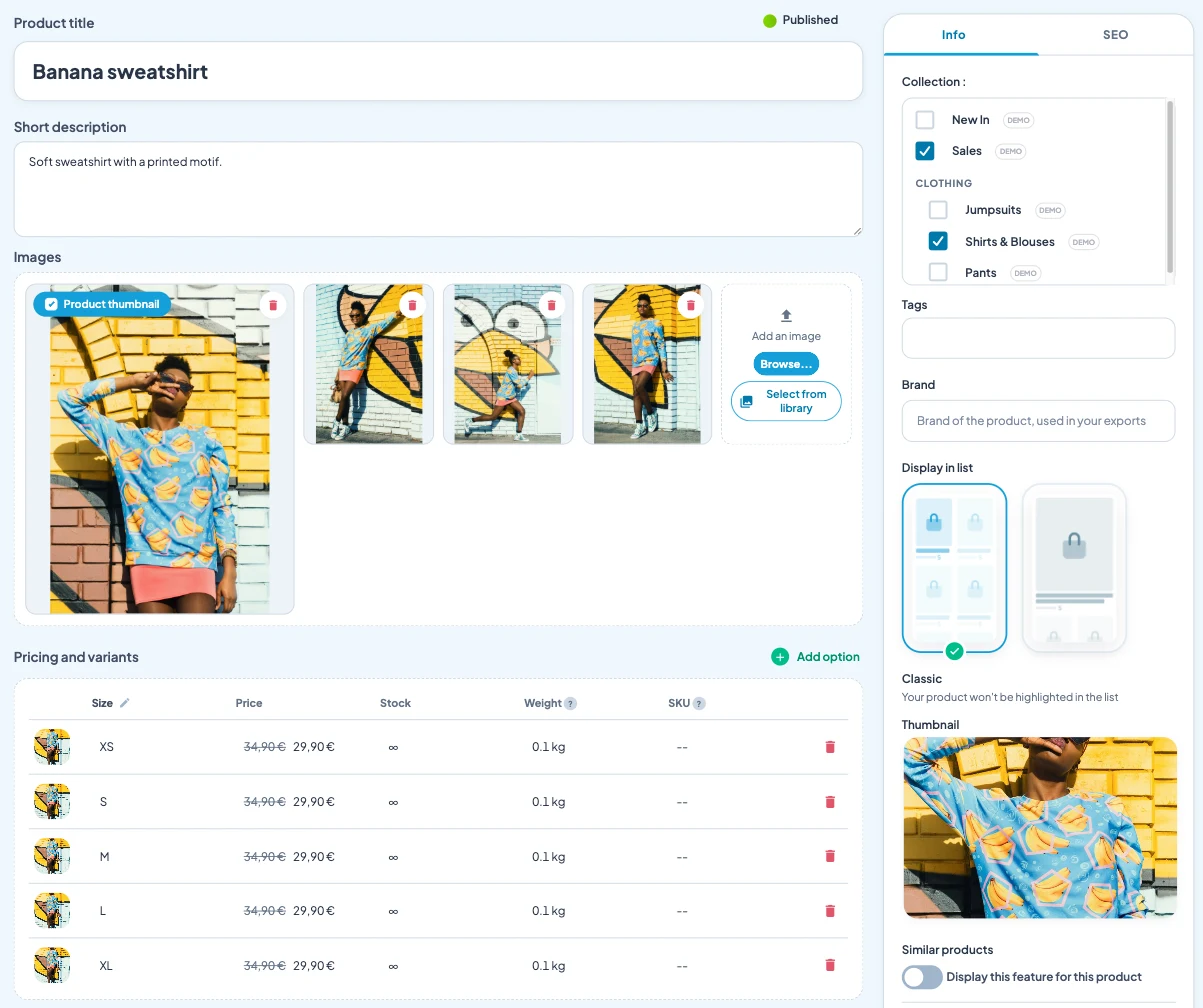
Task: Click the M row weight 0.1 kg
Action: 549,856
